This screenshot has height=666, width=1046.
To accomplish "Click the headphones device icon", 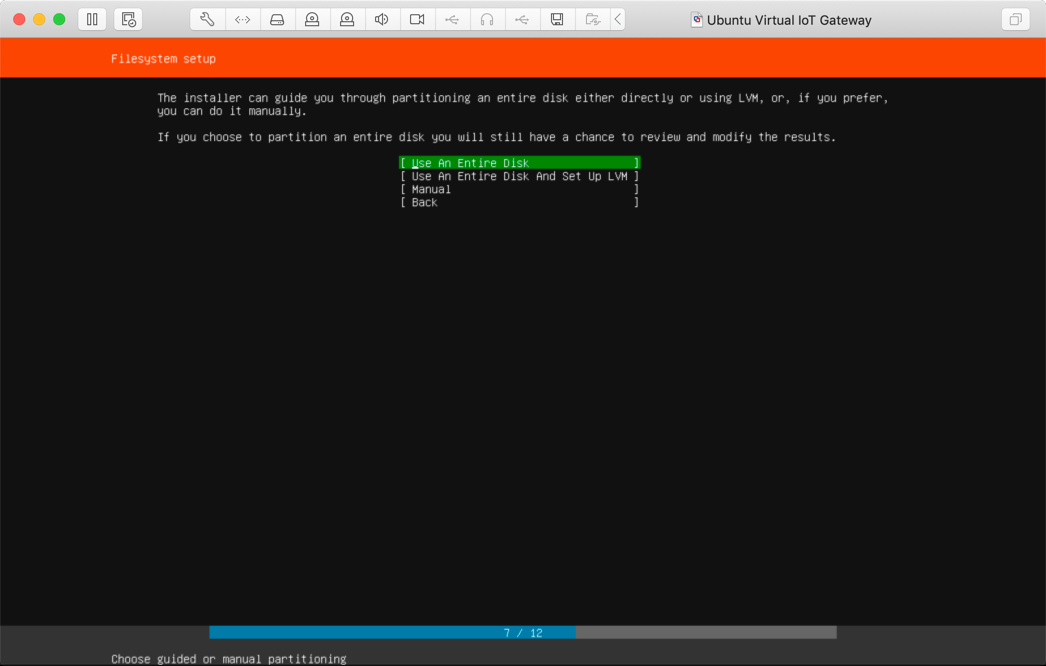I will tap(487, 19).
